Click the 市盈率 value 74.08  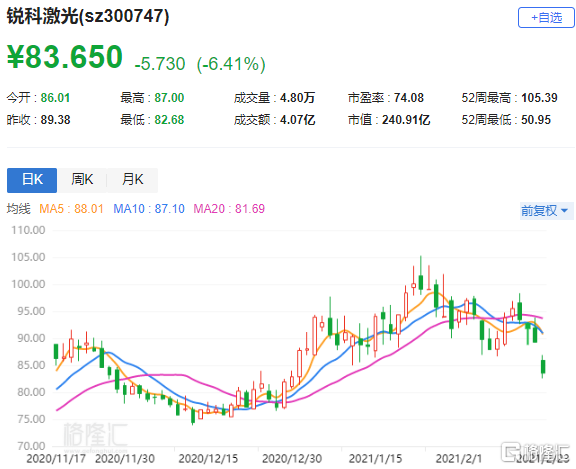pos(408,98)
